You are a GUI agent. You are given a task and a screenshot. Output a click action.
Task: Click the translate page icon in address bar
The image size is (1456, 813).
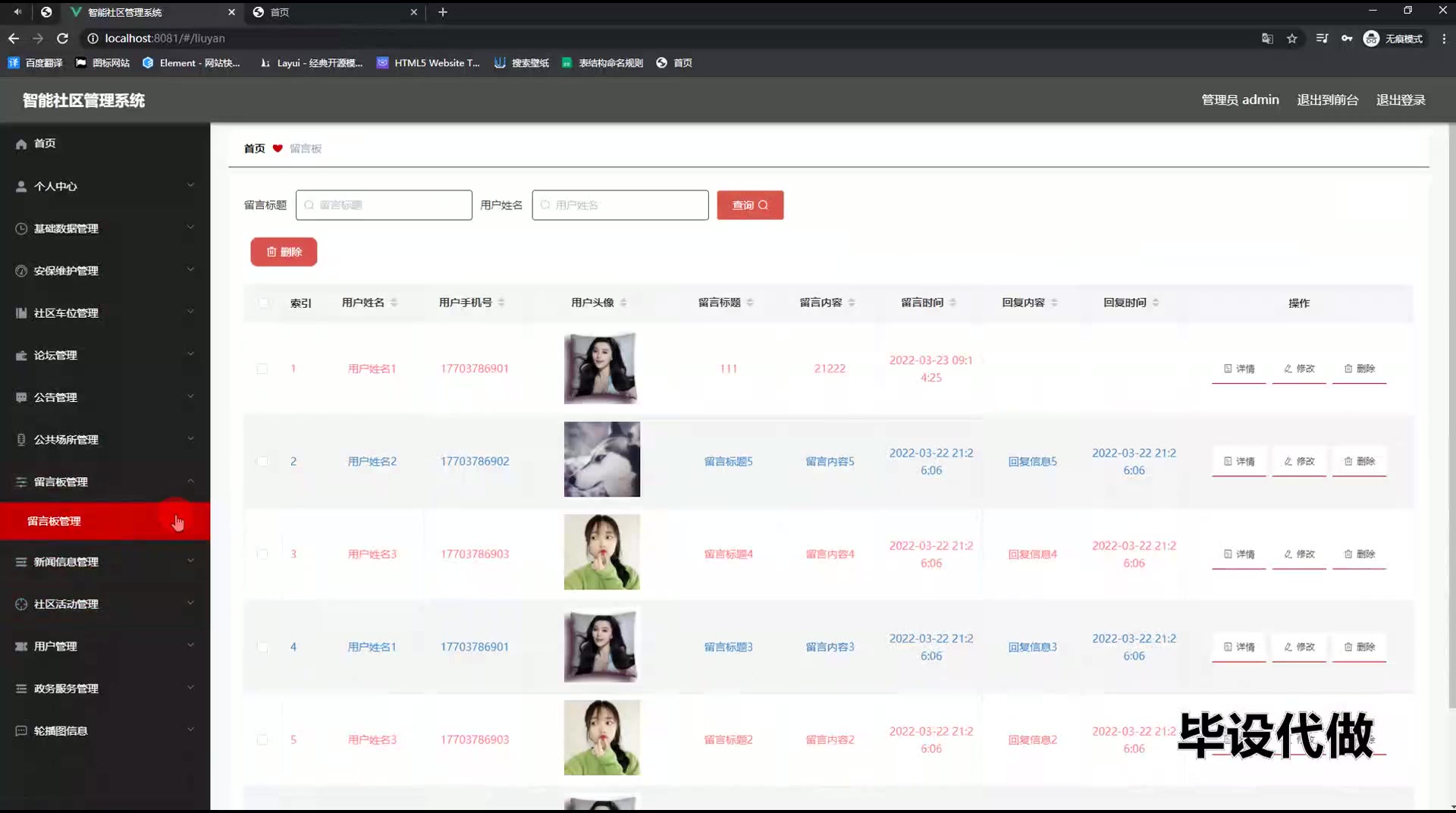coord(1267,39)
